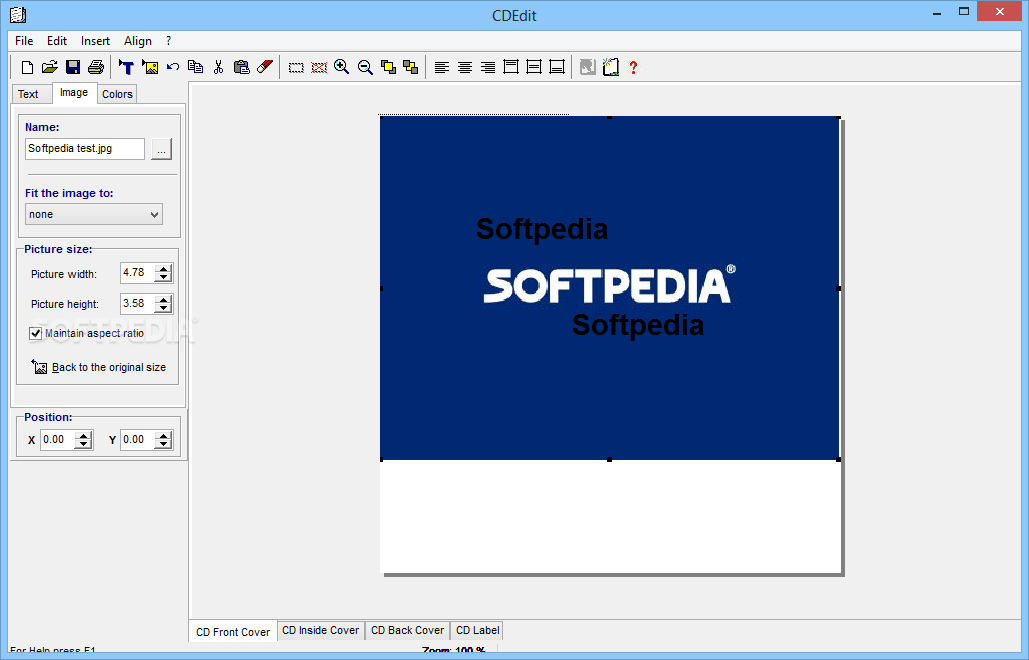Viewport: 1029px width, 660px height.
Task: Maximize the CDEdit window
Action: pyautogui.click(x=964, y=12)
